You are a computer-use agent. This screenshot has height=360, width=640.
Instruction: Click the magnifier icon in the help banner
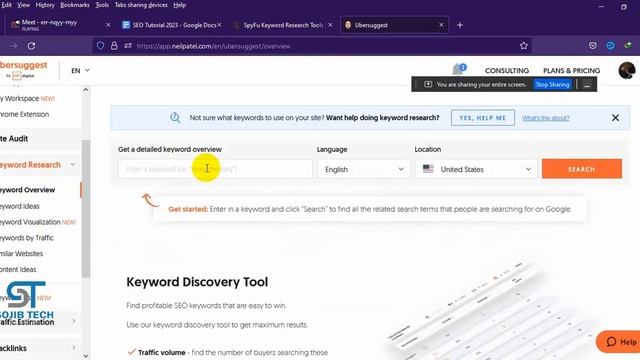175,118
